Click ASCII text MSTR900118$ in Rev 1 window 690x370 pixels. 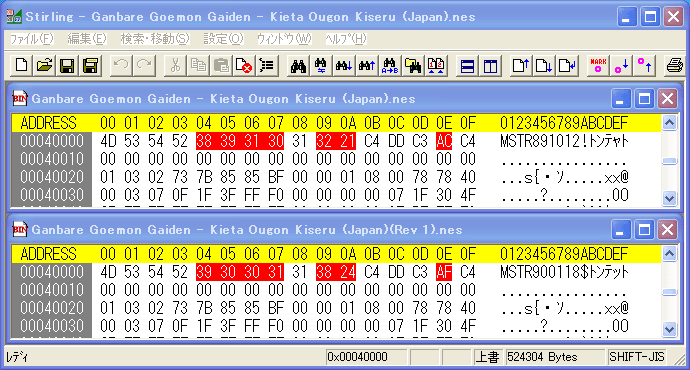click(x=544, y=272)
